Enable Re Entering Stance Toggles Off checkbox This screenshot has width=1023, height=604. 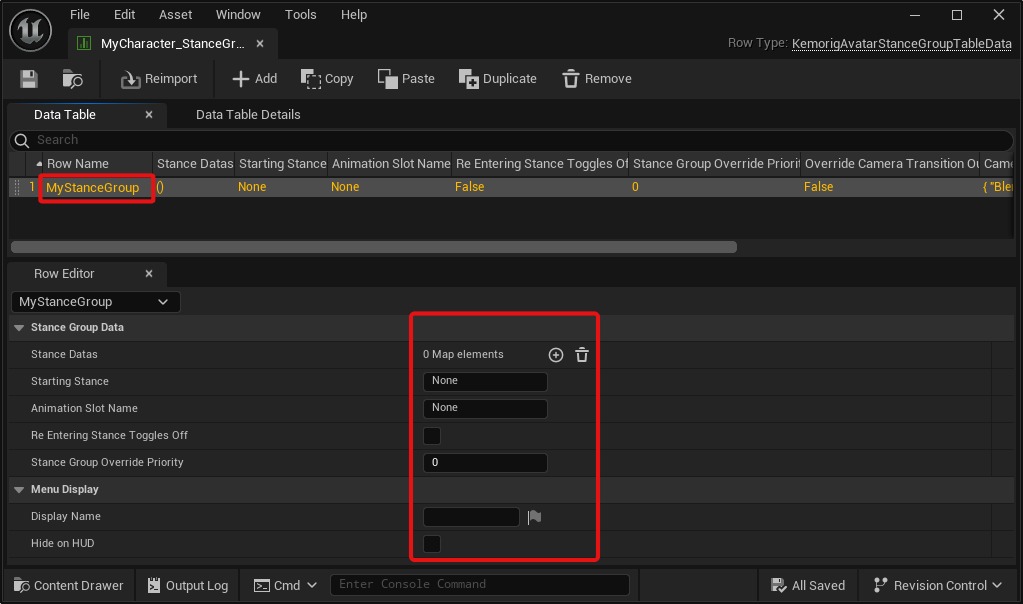(432, 436)
